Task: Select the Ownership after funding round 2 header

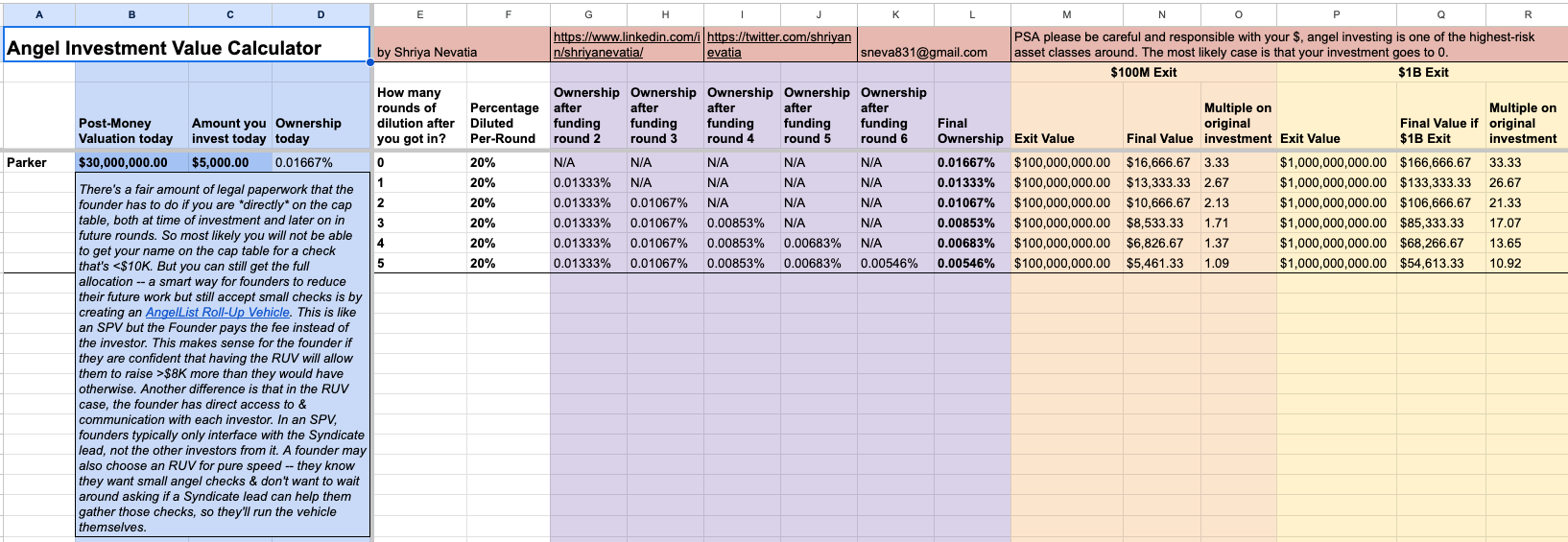Action: [x=588, y=115]
